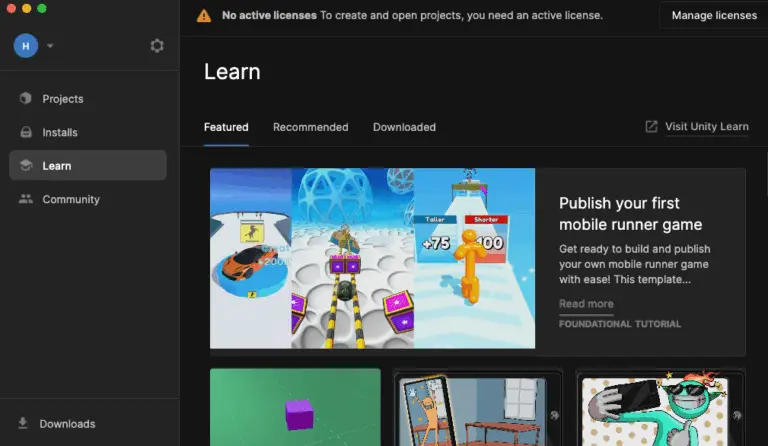Click the Community people icon
The width and height of the screenshot is (768, 446).
26,199
